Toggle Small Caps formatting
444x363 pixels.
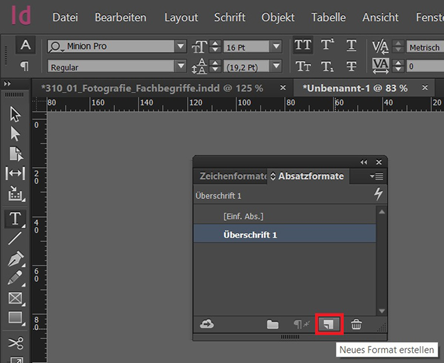303,66
